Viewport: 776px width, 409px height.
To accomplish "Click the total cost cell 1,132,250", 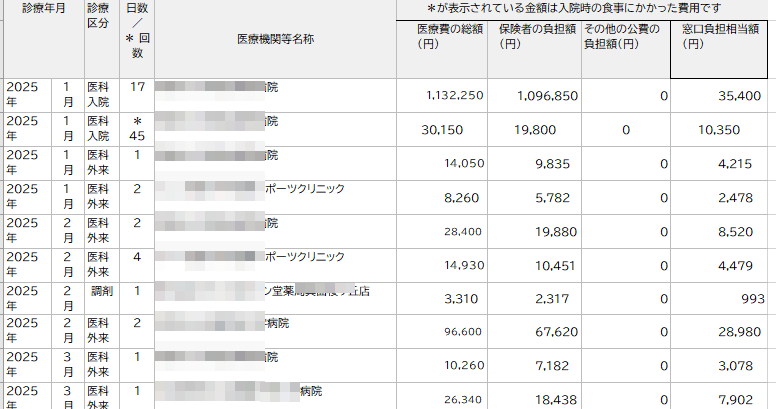I will point(455,96).
